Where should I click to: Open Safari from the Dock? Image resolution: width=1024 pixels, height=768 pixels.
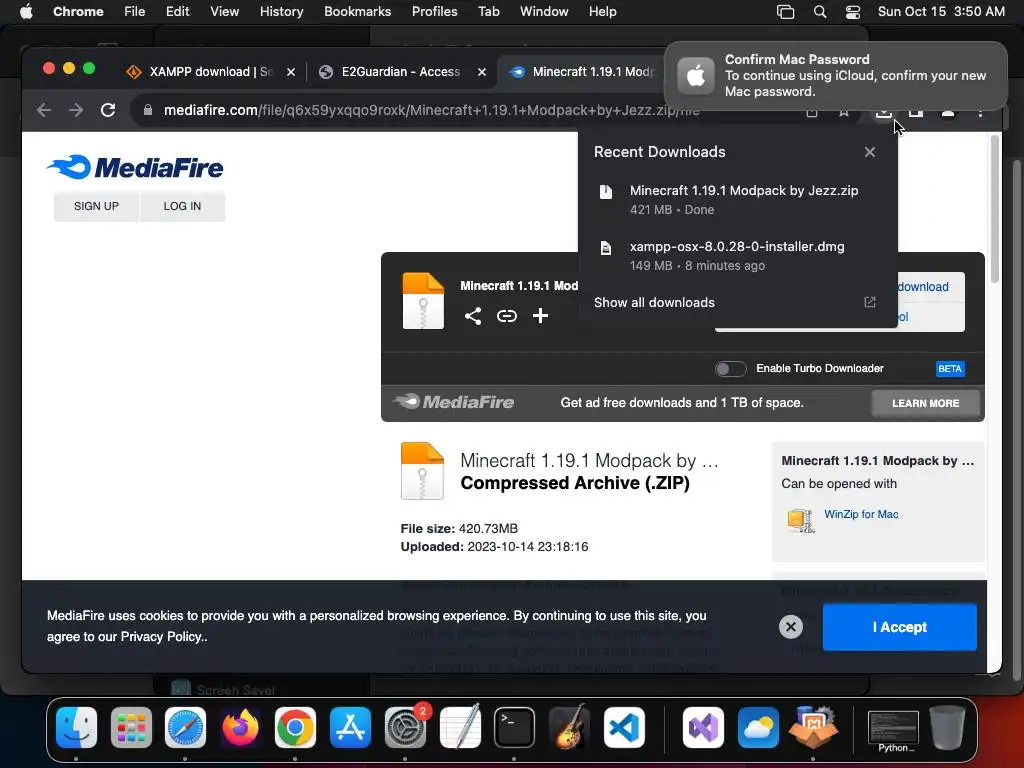[x=185, y=728]
